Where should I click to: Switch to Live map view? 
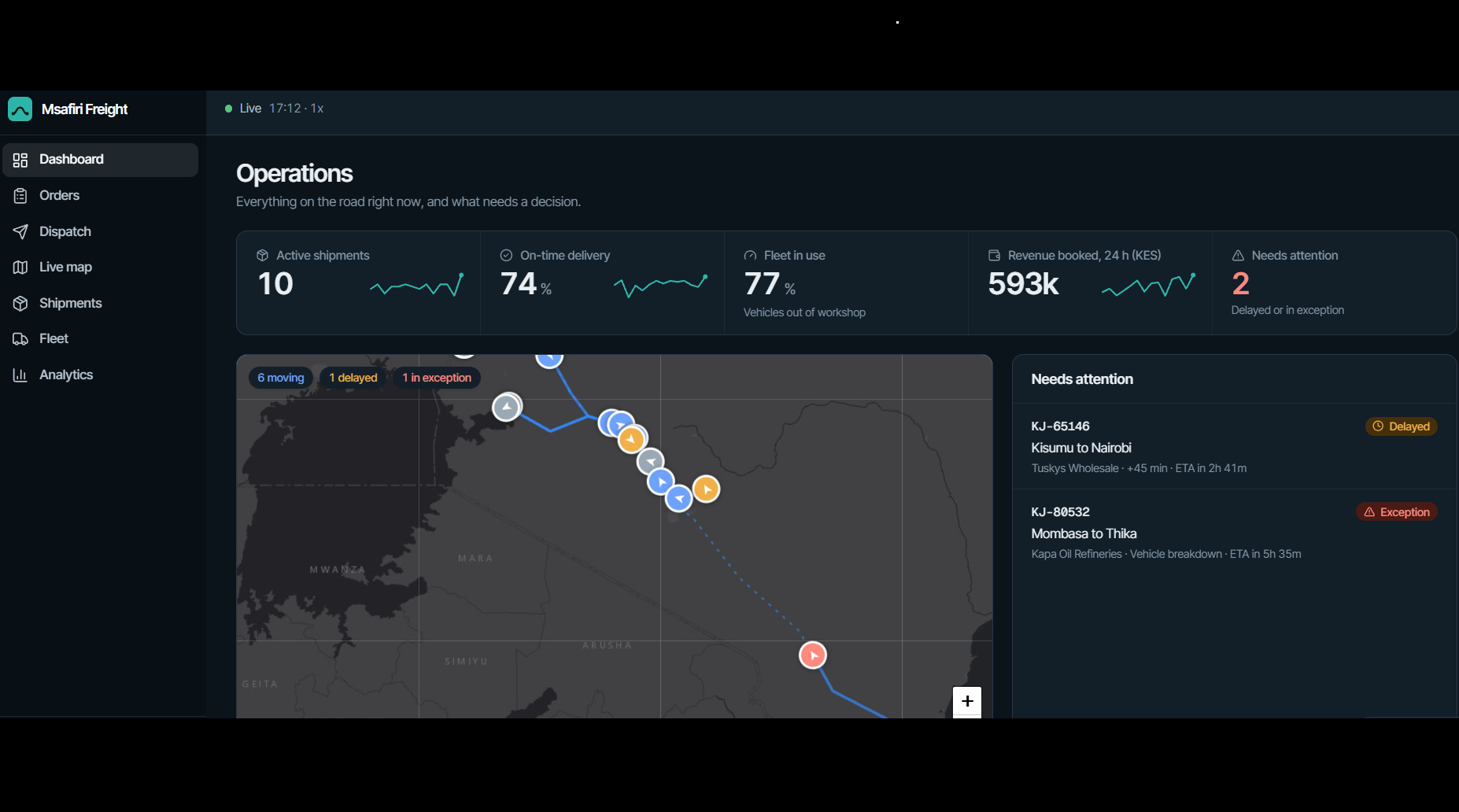coord(100,267)
